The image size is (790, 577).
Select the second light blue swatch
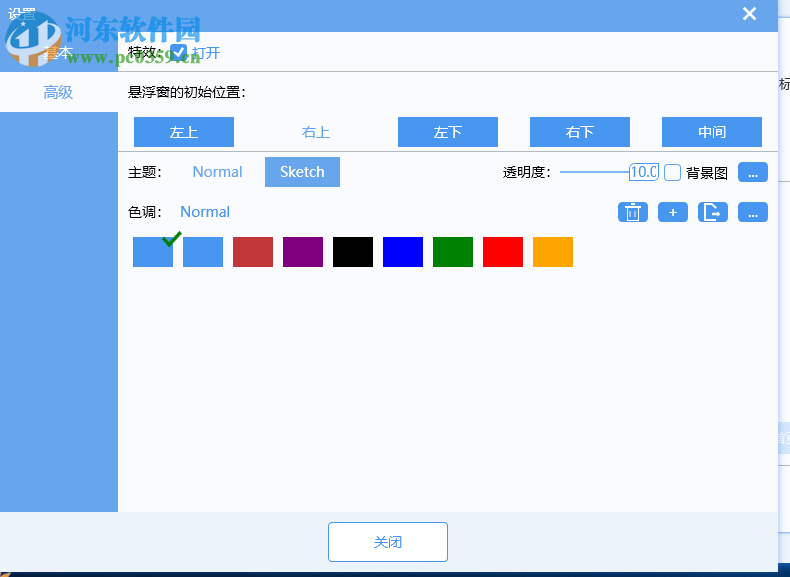pos(203,252)
